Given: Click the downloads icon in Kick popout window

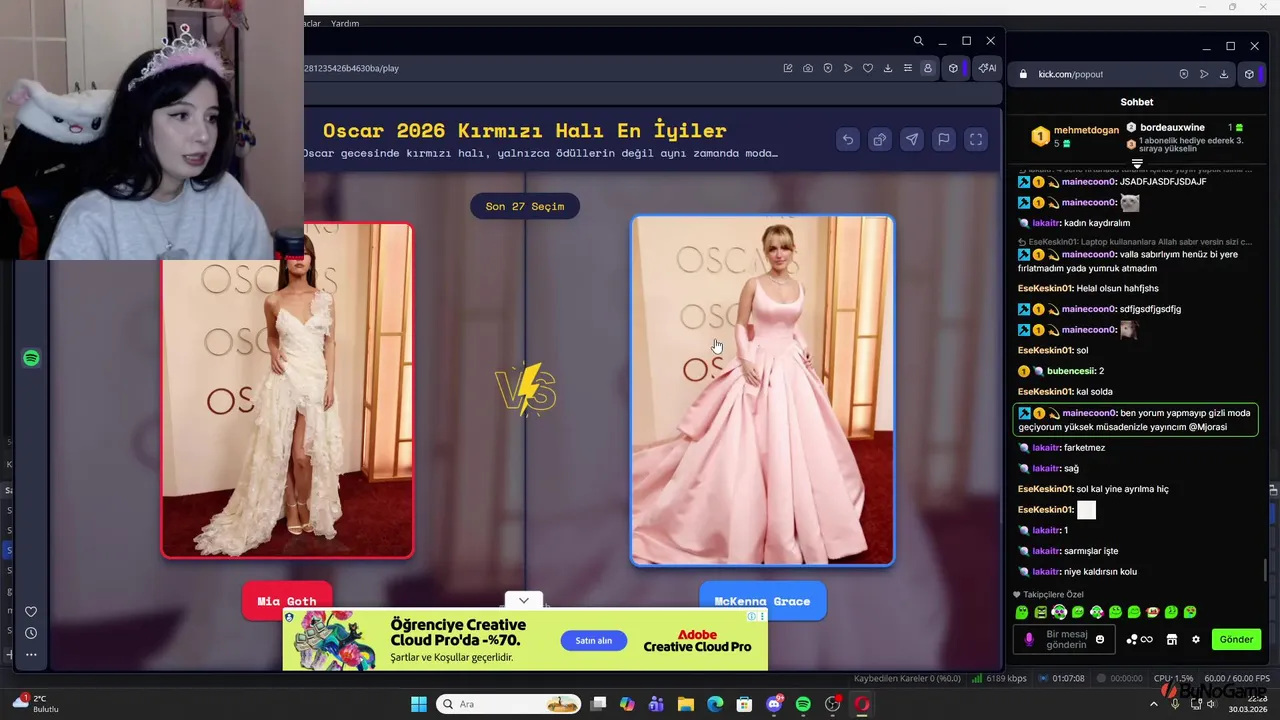Looking at the screenshot, I should 1224,74.
